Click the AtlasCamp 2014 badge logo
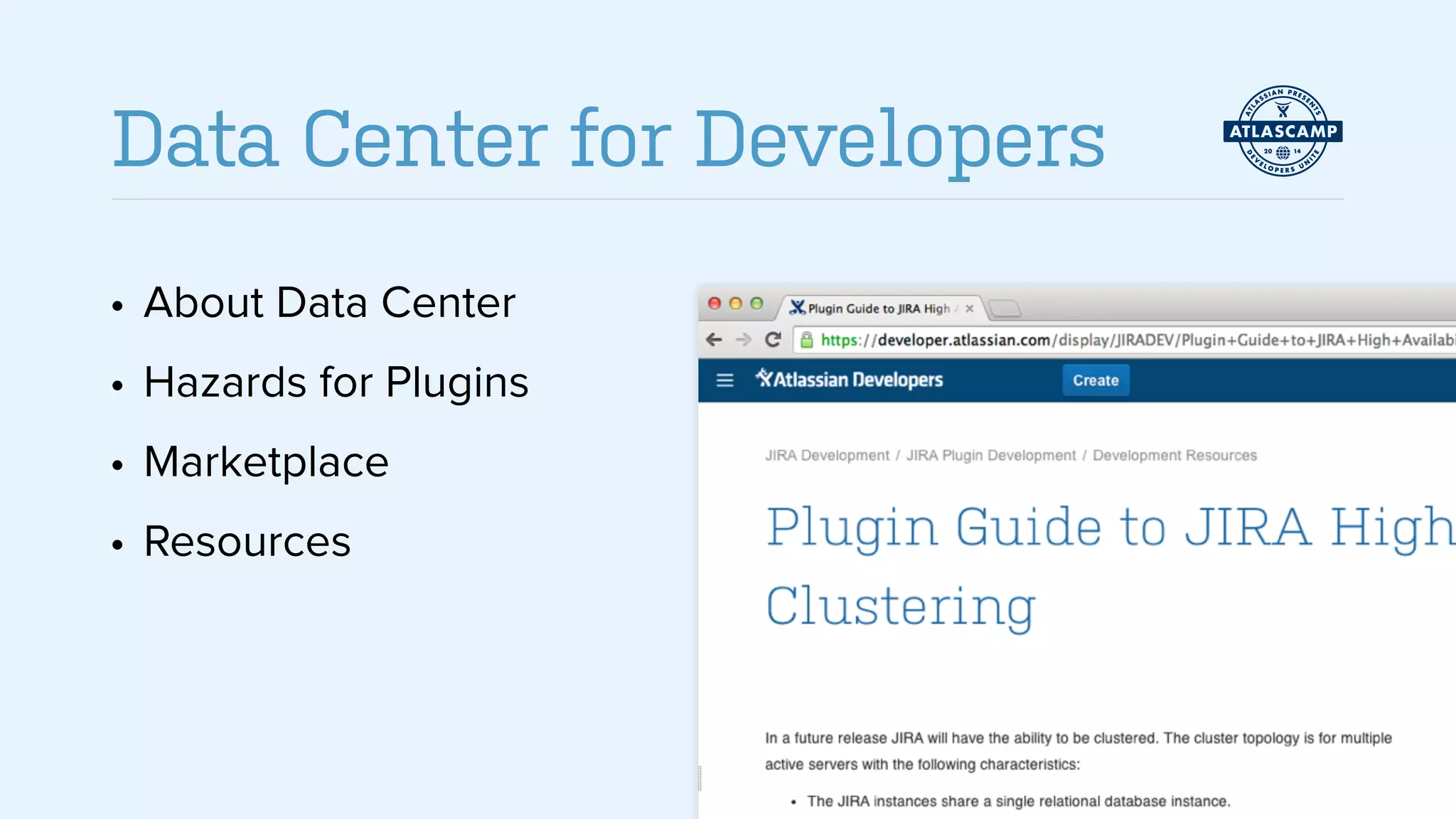The width and height of the screenshot is (1456, 819). (x=1283, y=131)
